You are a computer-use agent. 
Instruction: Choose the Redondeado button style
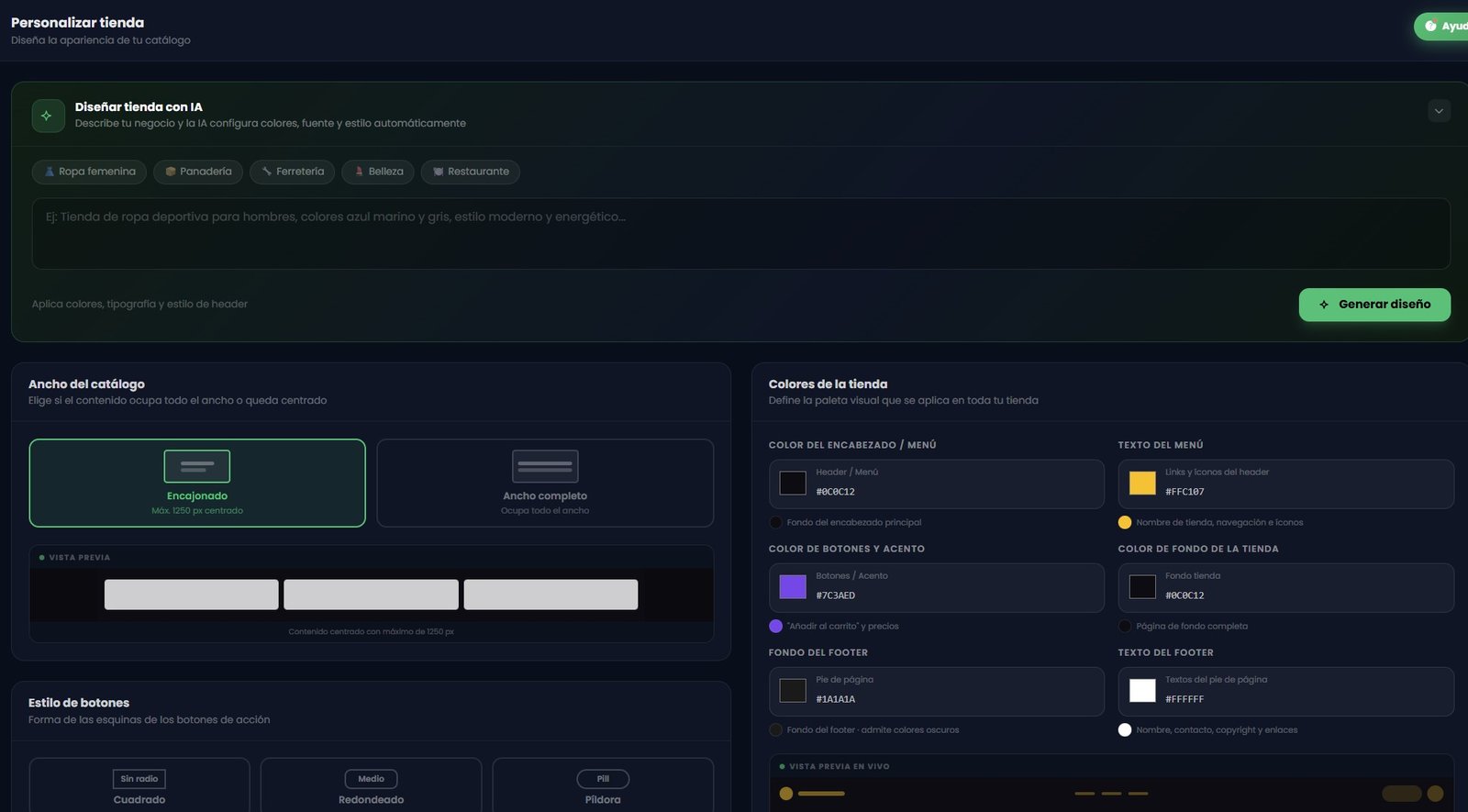(x=372, y=785)
